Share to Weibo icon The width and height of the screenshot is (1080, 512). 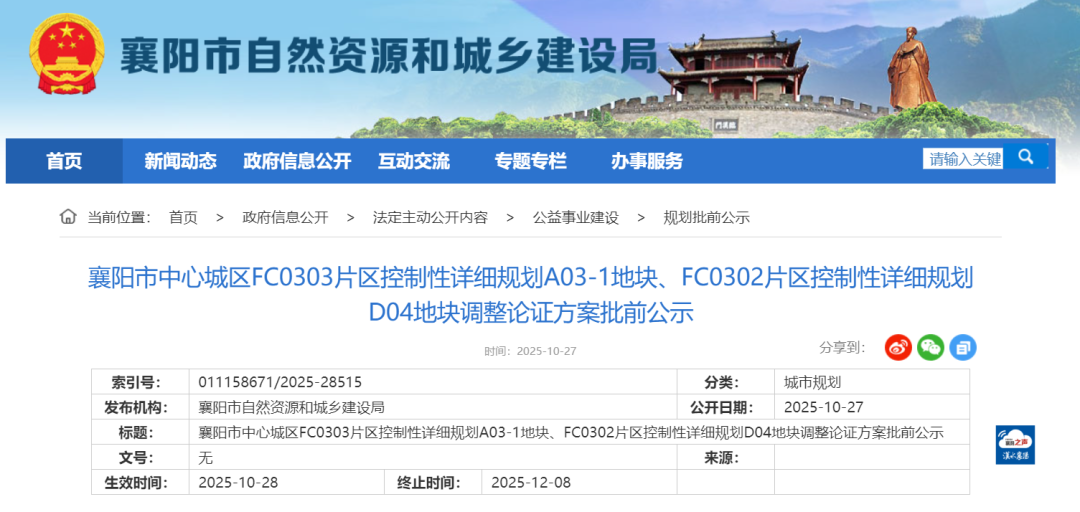point(898,348)
